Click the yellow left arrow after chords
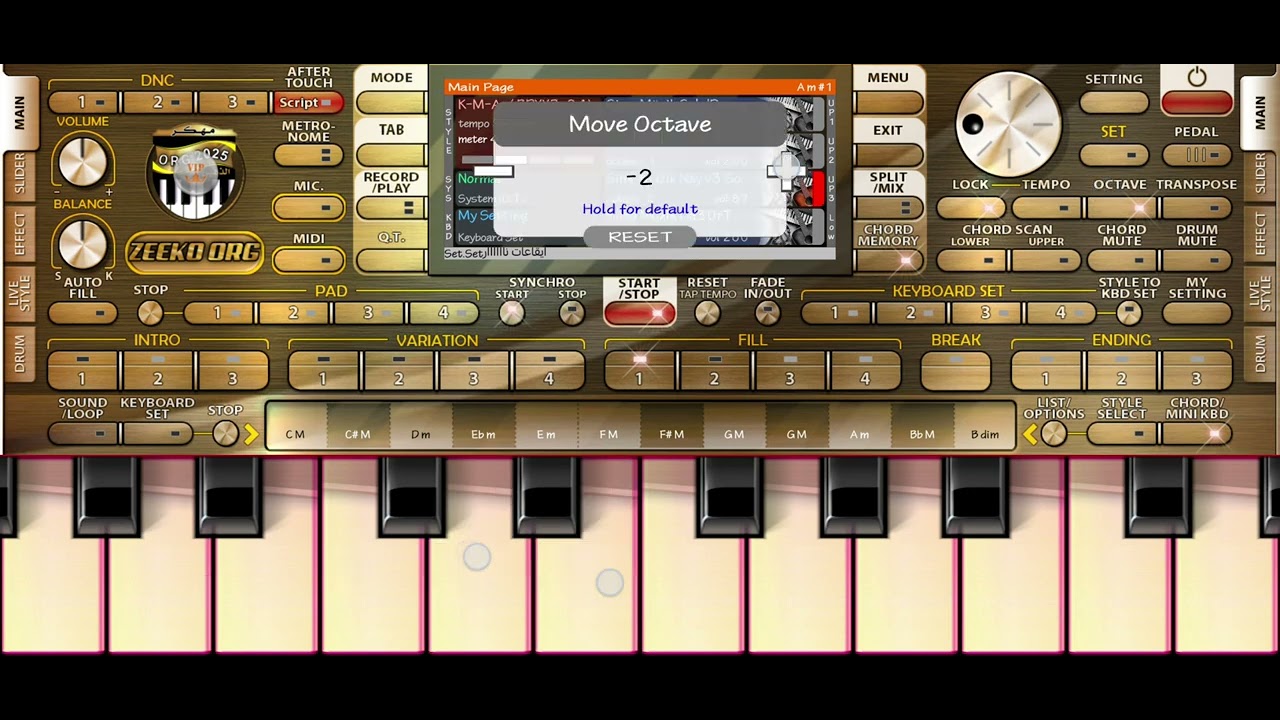Image resolution: width=1280 pixels, height=720 pixels. (1029, 434)
